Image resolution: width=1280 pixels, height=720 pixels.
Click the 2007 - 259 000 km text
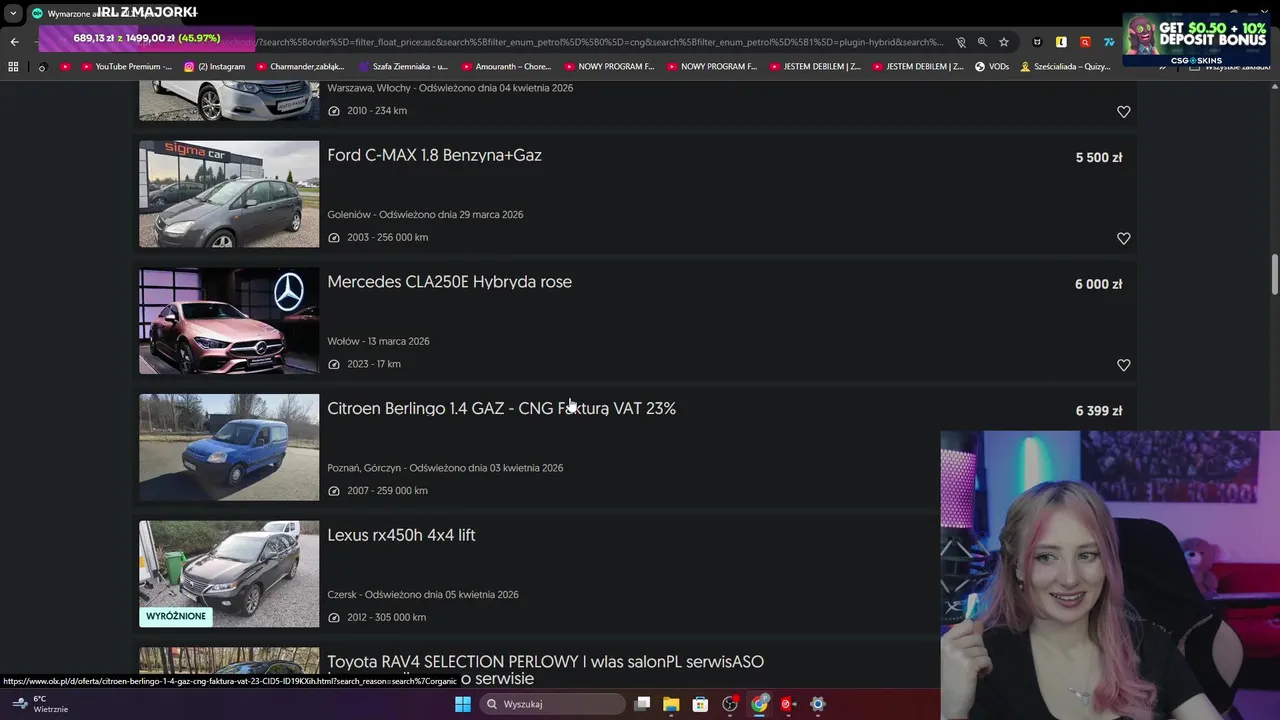(387, 491)
